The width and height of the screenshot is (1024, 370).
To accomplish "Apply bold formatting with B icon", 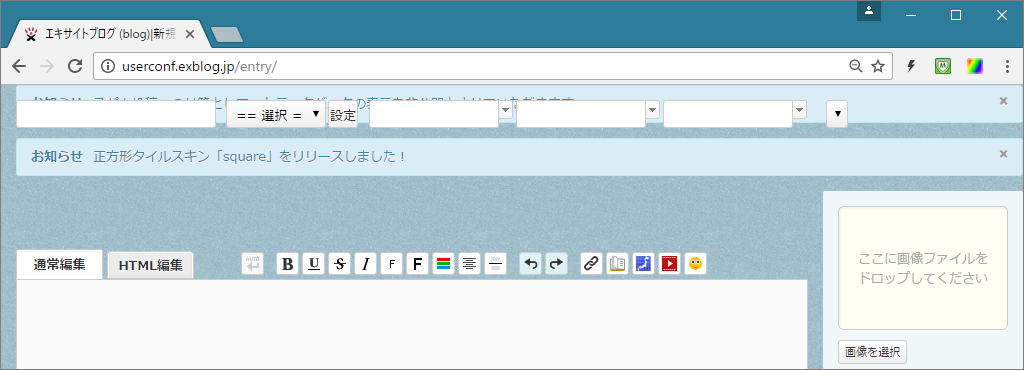I will (x=287, y=264).
